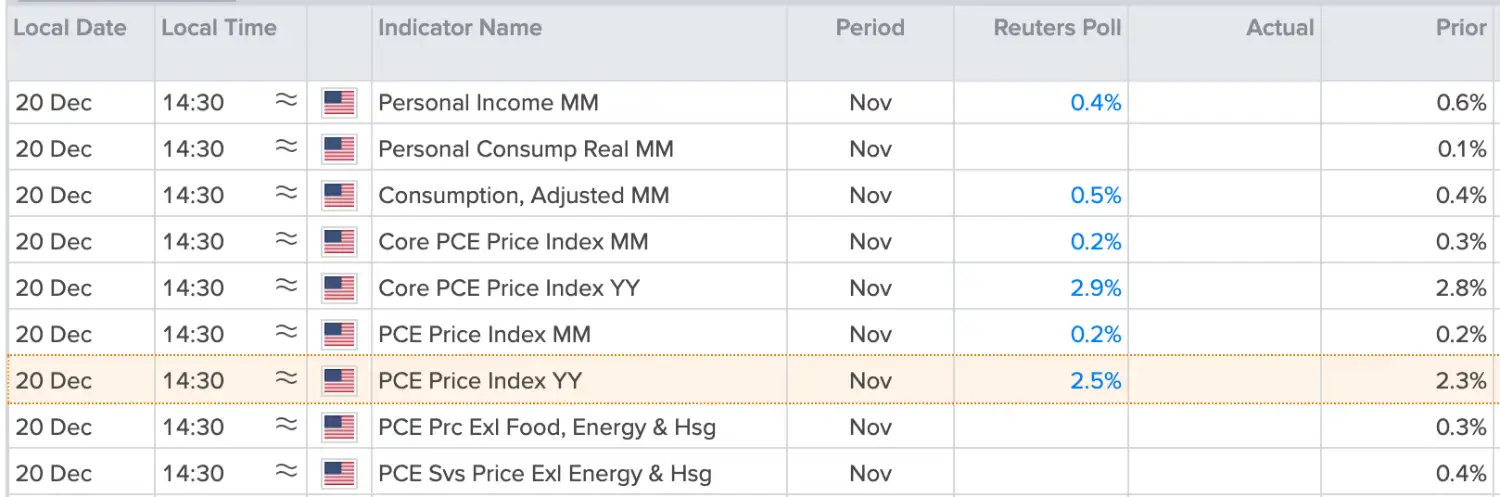Click the 0.2% prior value for PCE Price Index MM

point(1462,334)
